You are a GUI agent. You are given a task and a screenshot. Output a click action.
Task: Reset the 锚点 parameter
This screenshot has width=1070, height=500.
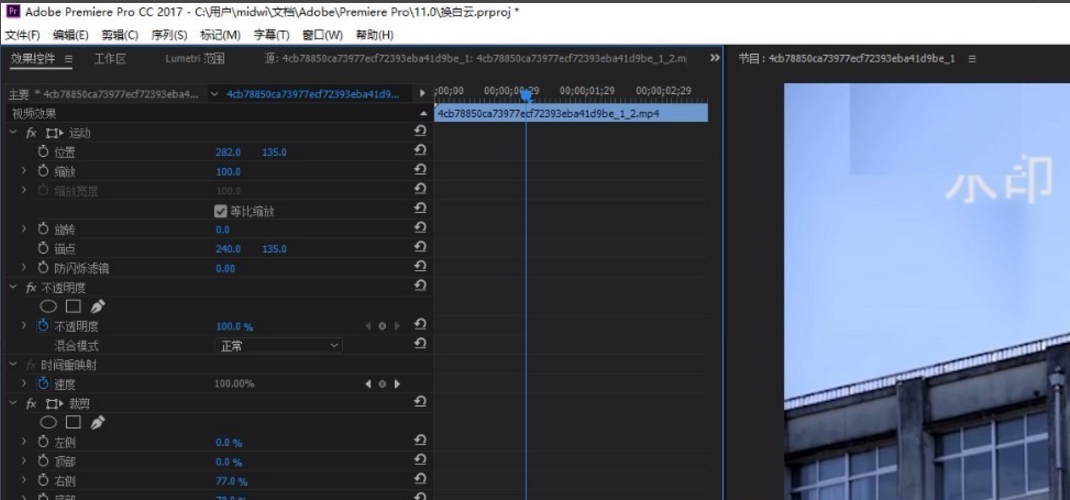[420, 246]
